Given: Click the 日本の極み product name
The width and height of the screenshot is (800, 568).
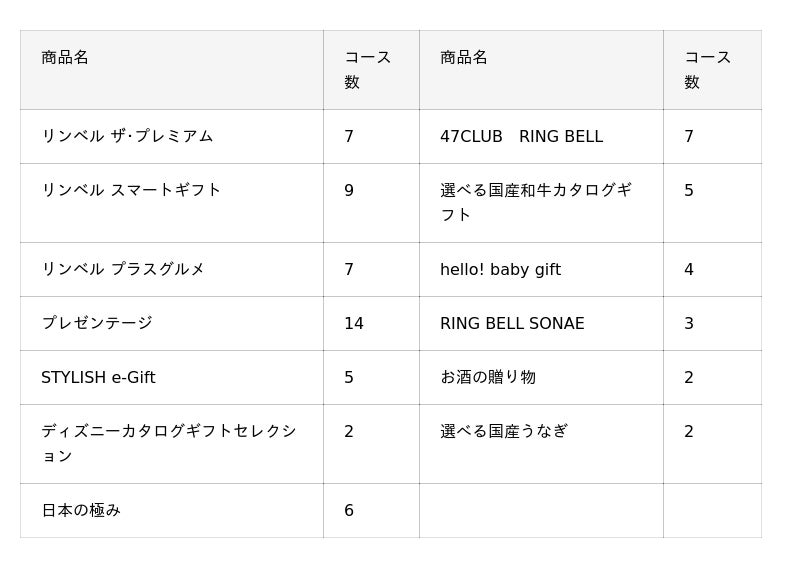Looking at the screenshot, I should (x=81, y=510).
